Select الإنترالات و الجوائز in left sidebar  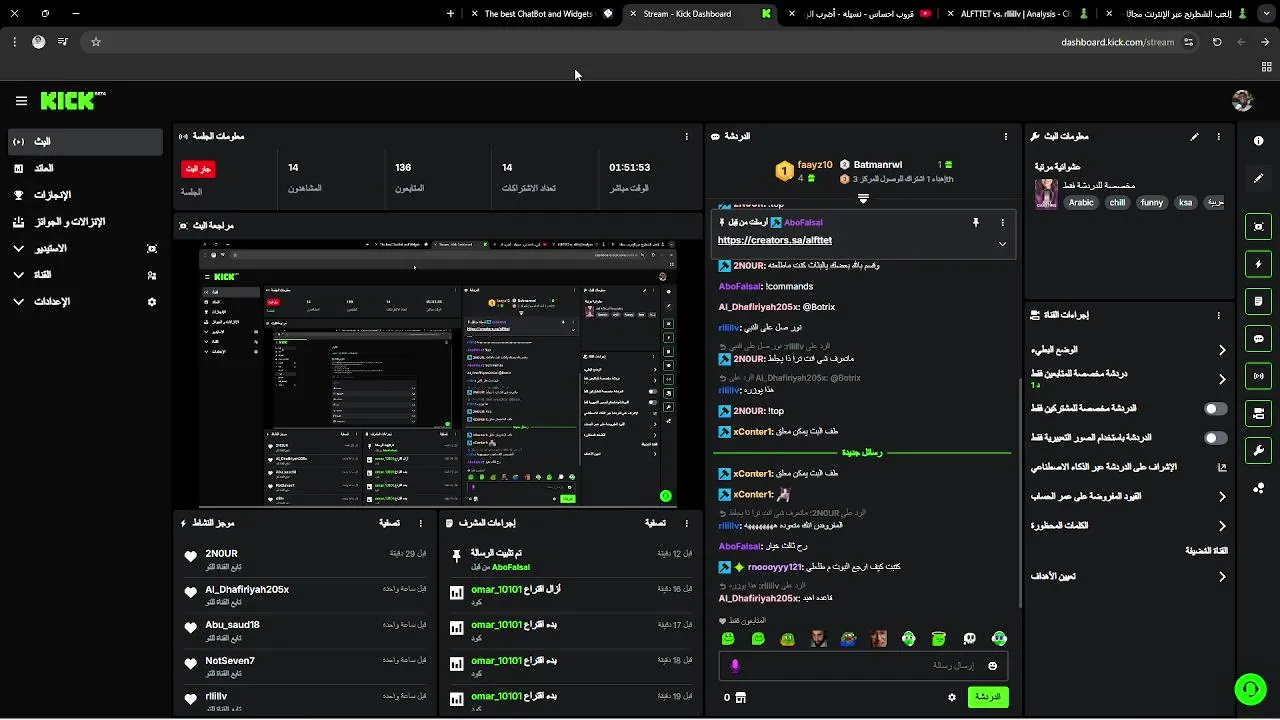point(84,222)
